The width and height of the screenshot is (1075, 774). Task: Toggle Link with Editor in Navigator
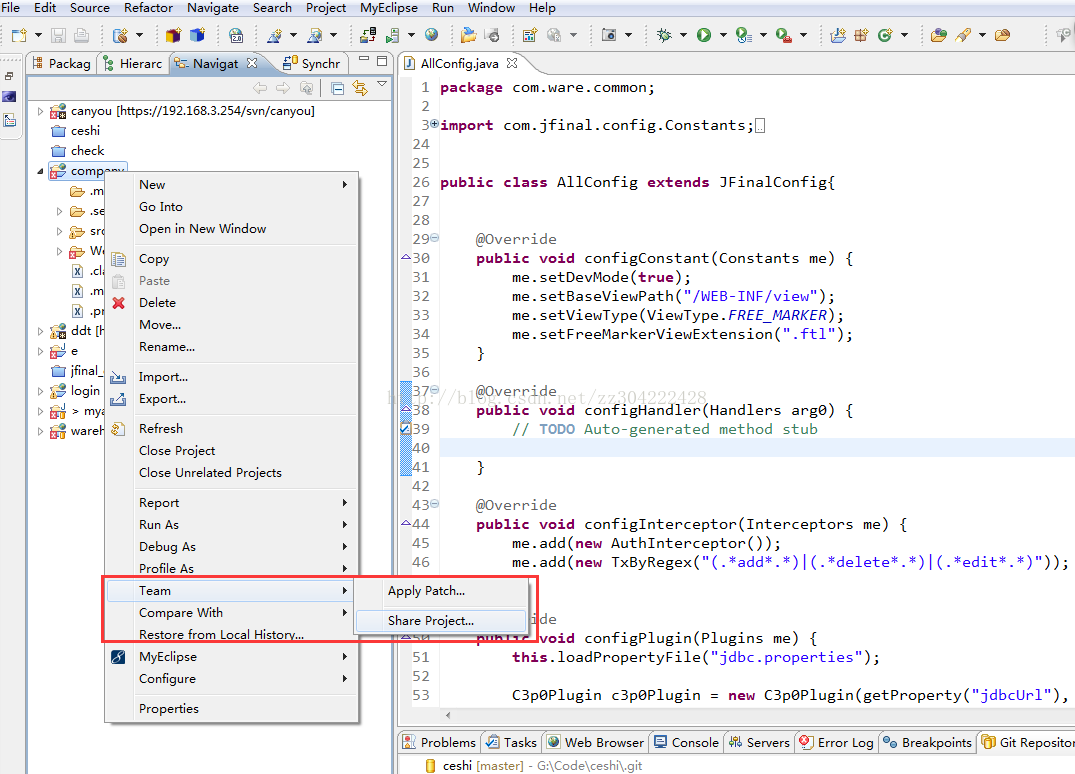click(x=359, y=88)
